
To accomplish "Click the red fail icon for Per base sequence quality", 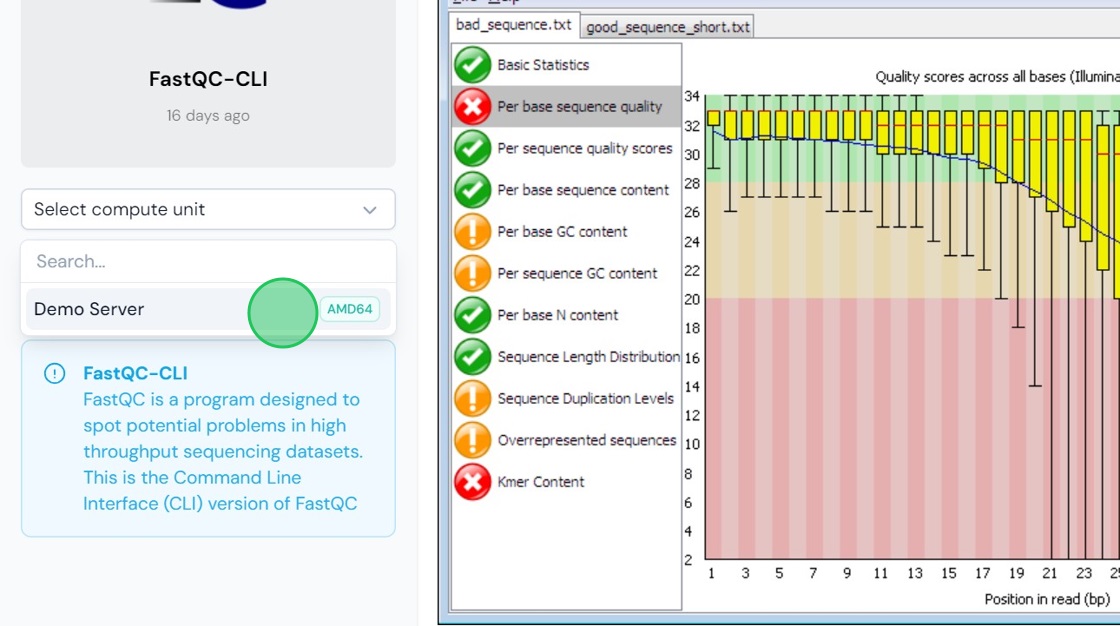I will pos(472,106).
